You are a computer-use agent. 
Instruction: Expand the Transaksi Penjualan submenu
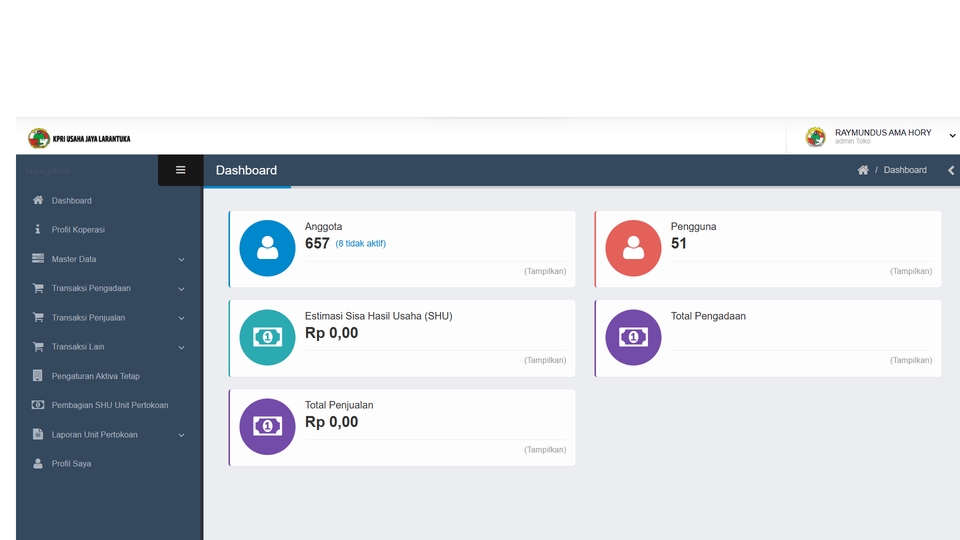pos(109,318)
